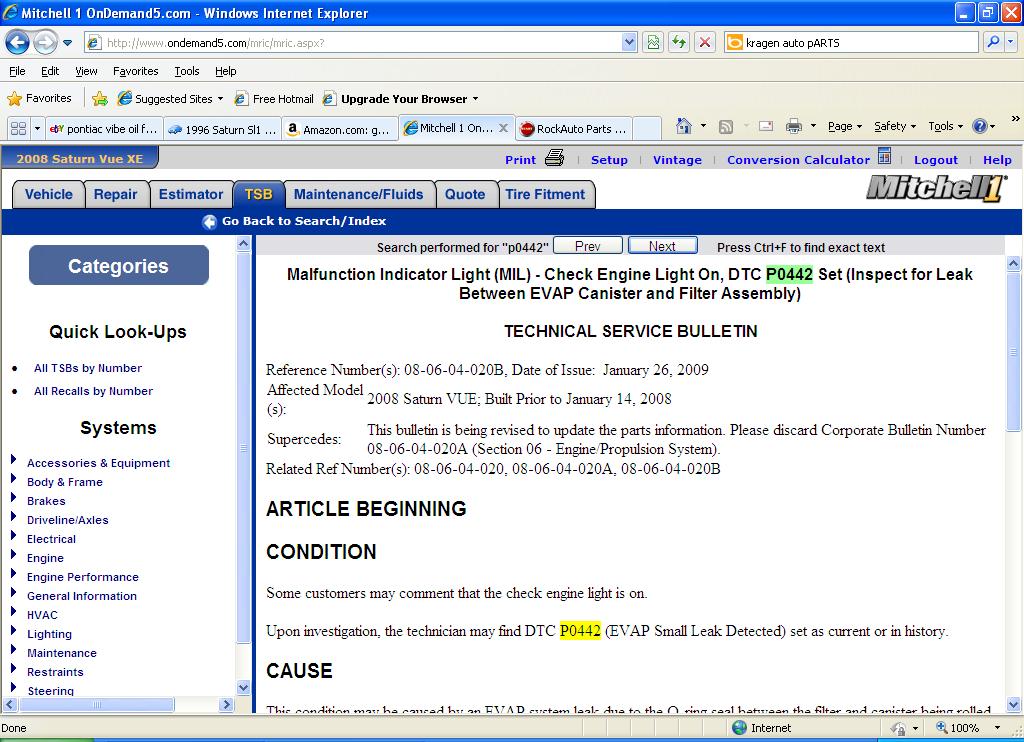Click the Next search result button
Viewport: 1024px width, 742px height.
pos(662,246)
